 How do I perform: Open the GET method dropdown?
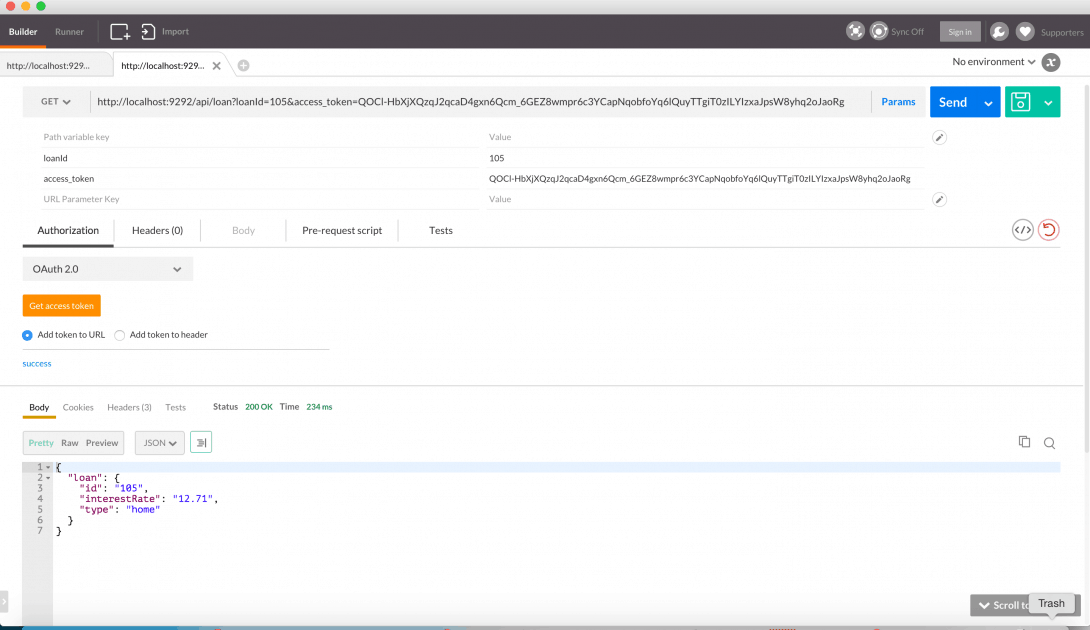pos(56,102)
